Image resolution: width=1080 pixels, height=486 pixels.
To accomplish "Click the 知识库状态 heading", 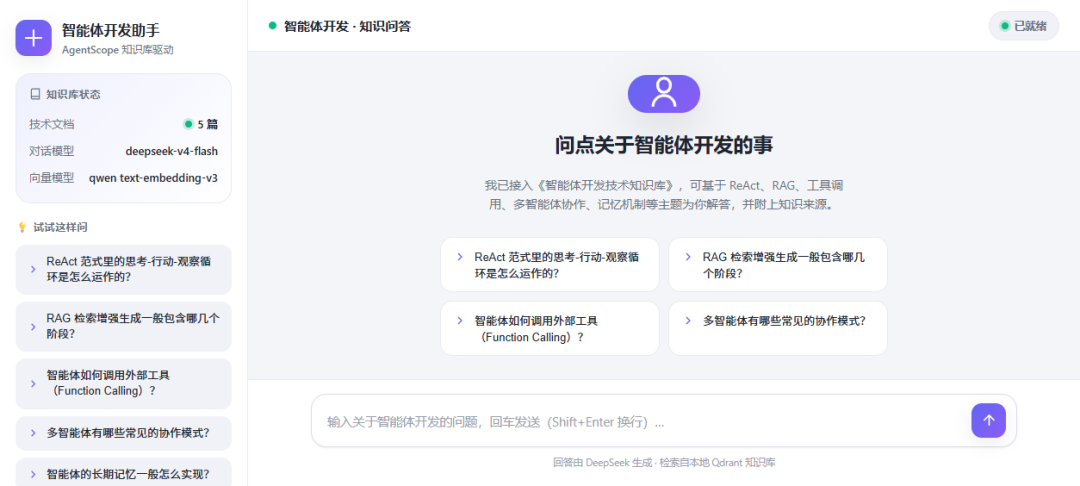I will 73,94.
